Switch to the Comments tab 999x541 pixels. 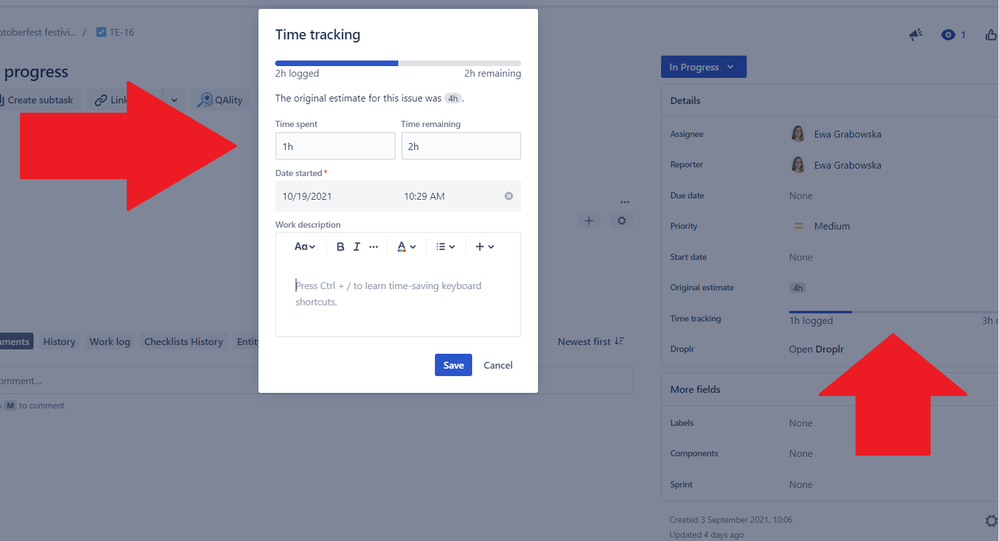[x=15, y=342]
